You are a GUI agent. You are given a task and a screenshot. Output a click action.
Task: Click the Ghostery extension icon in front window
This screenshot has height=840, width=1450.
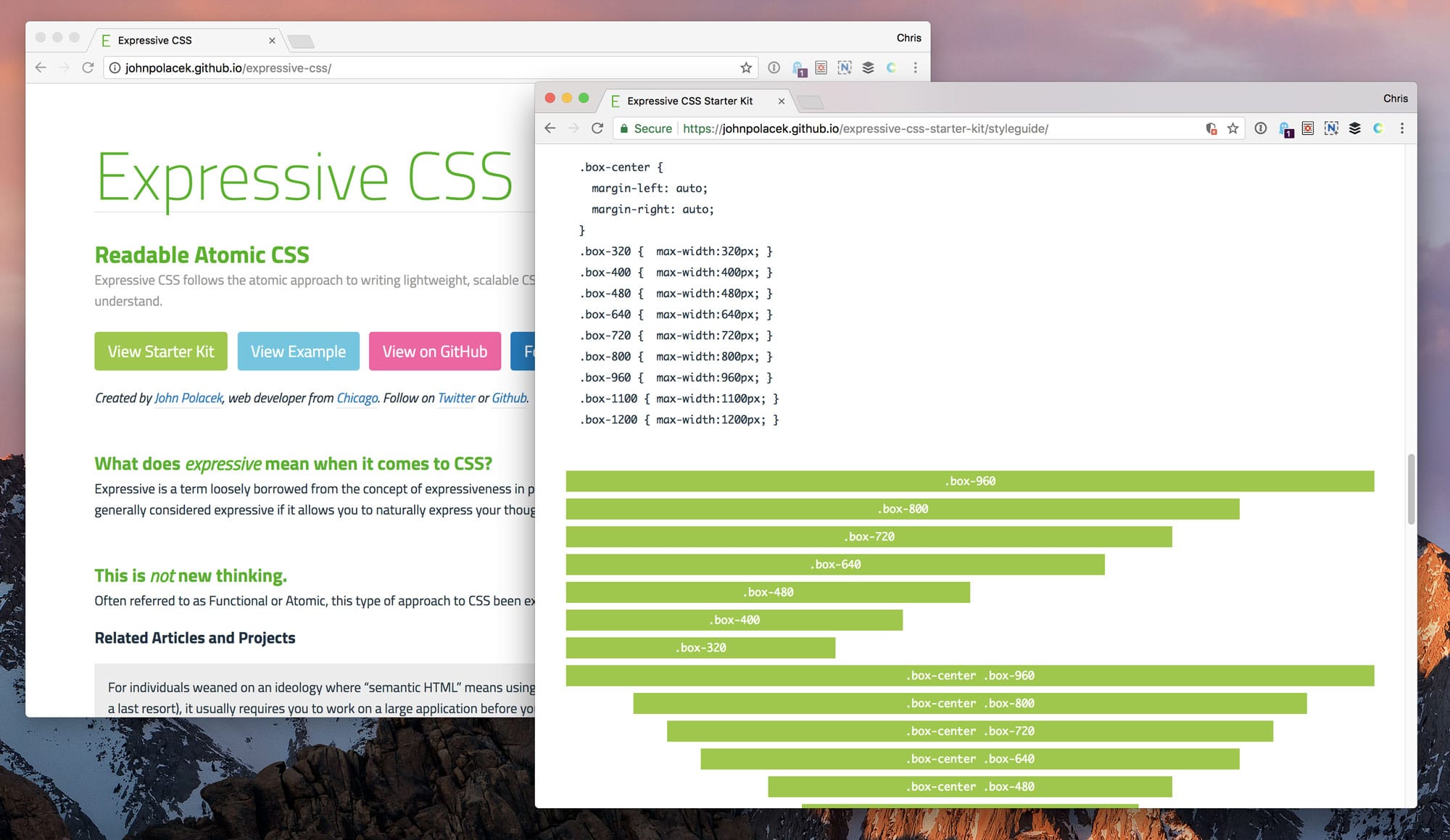pos(1285,129)
